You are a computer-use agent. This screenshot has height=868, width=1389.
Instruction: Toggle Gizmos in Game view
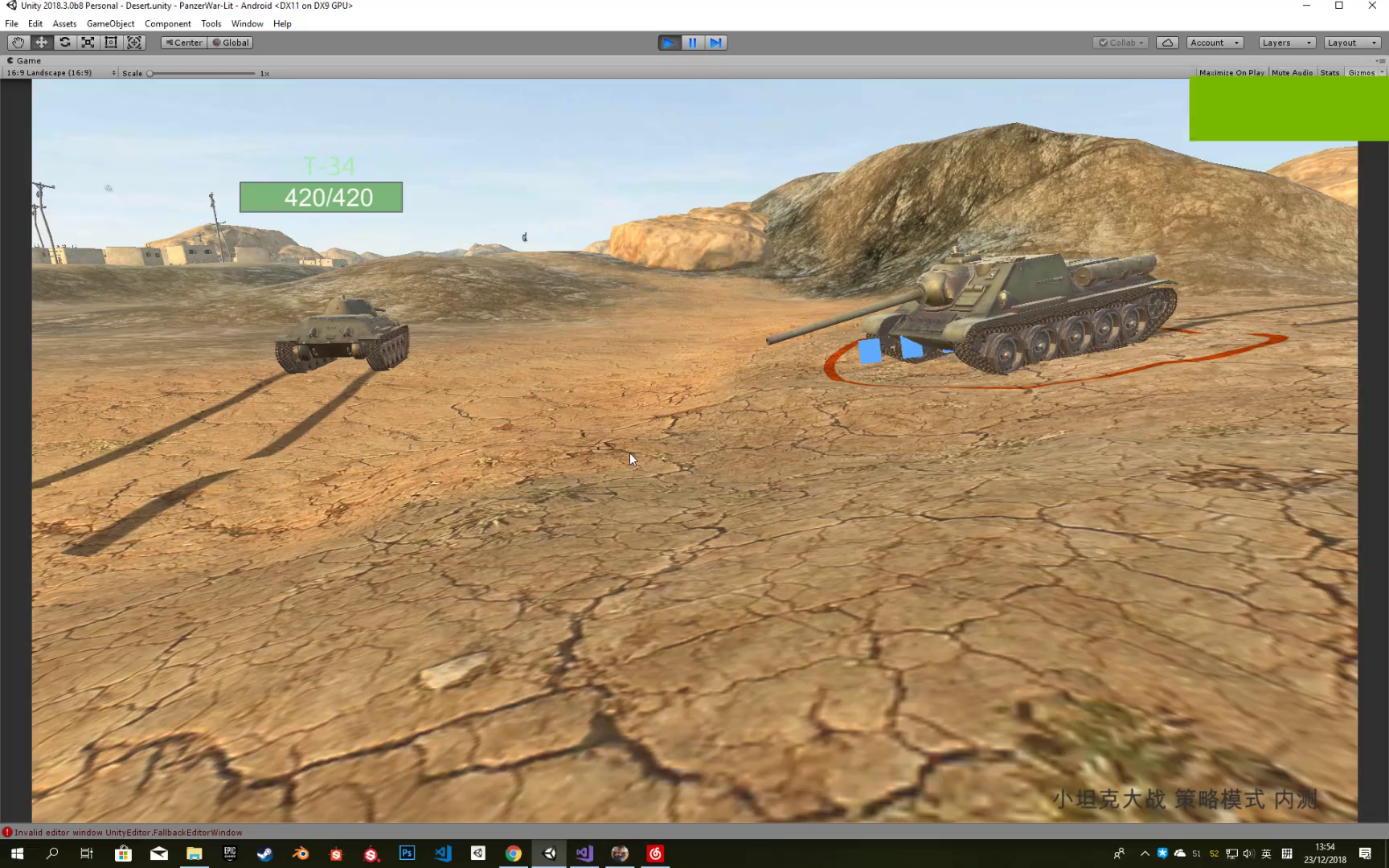point(1361,72)
